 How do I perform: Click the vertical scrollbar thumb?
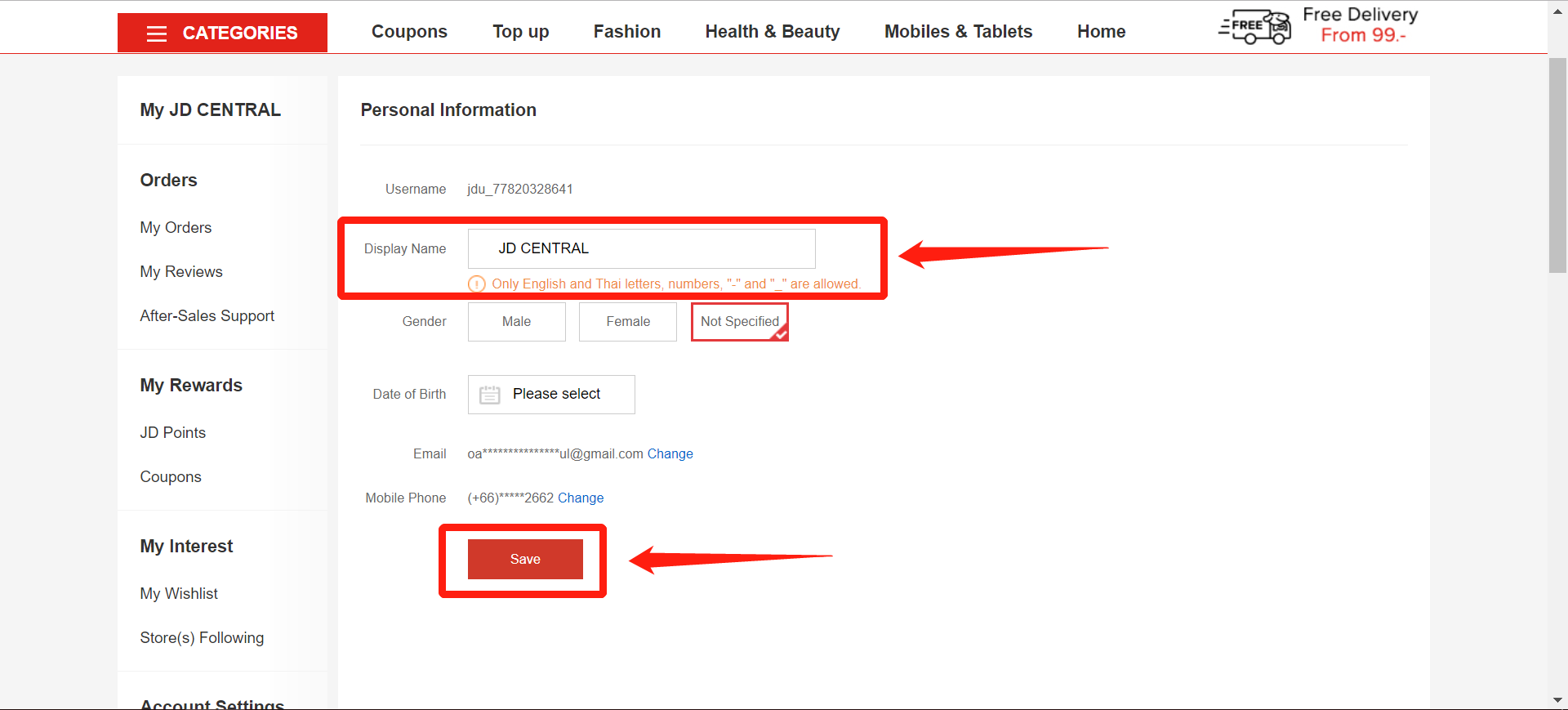1557,165
